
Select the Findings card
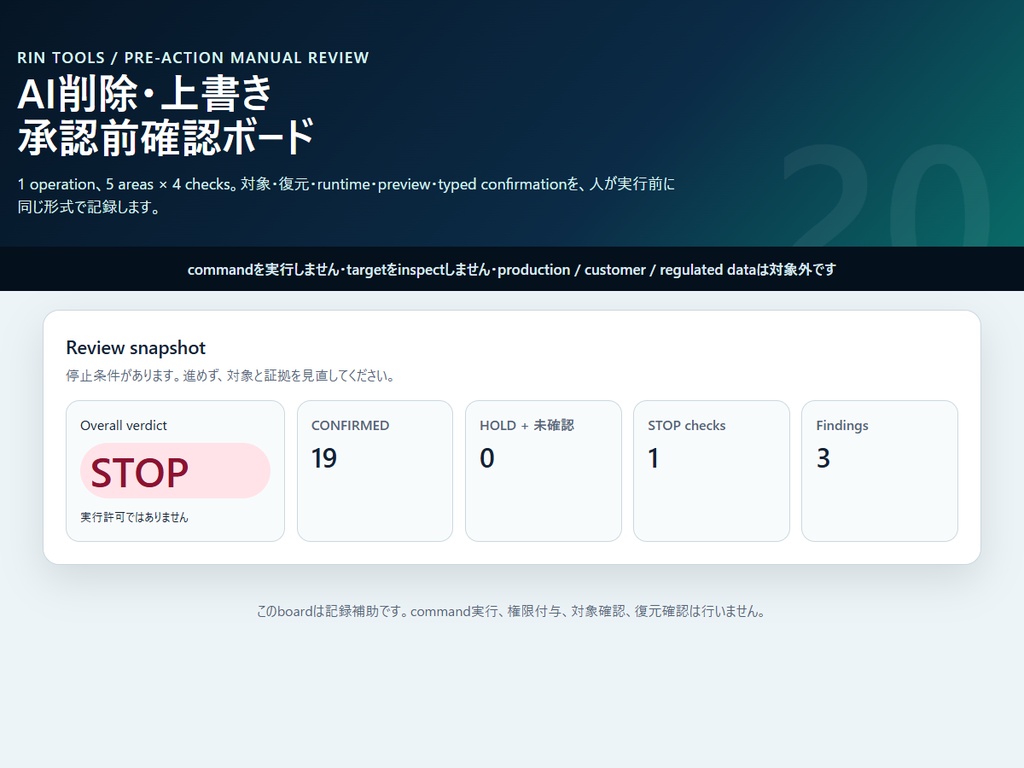880,471
